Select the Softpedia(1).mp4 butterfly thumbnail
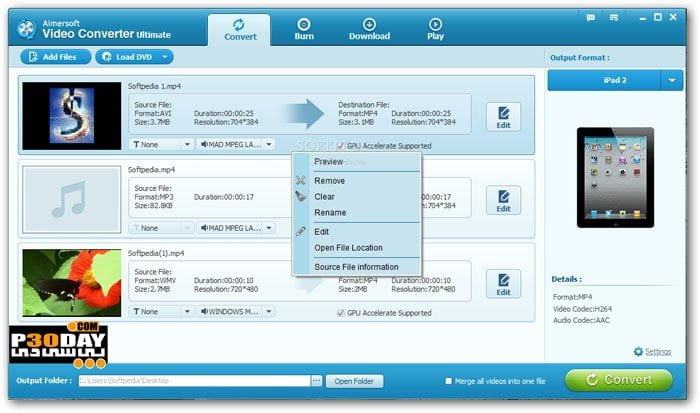The image size is (700, 413). 71,283
